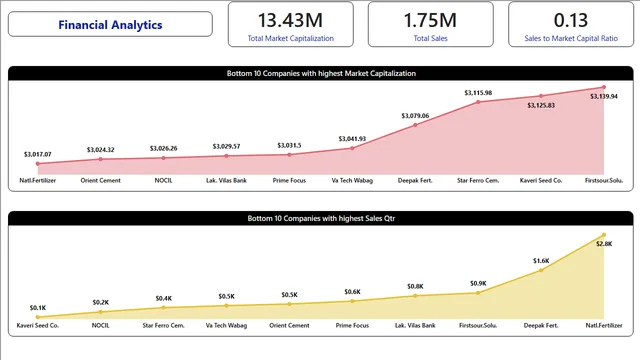Select Va Tech Wabag label in Market Capitalization chart
The image size is (640, 360).
point(352,180)
